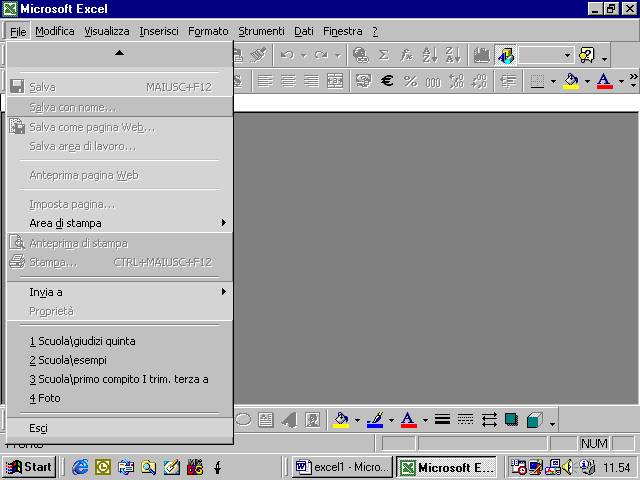Image resolution: width=640 pixels, height=480 pixels.
Task: Open the 3-D settings cube icon
Action: point(535,420)
